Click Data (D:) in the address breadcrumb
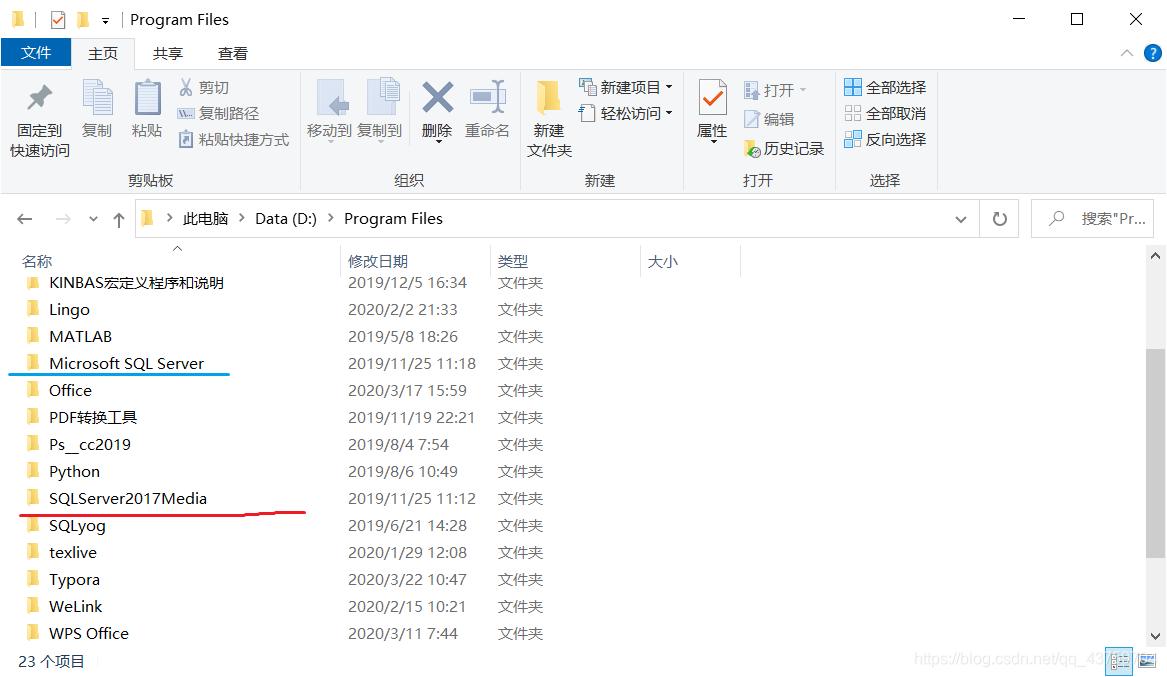This screenshot has width=1167, height=677. [x=286, y=219]
